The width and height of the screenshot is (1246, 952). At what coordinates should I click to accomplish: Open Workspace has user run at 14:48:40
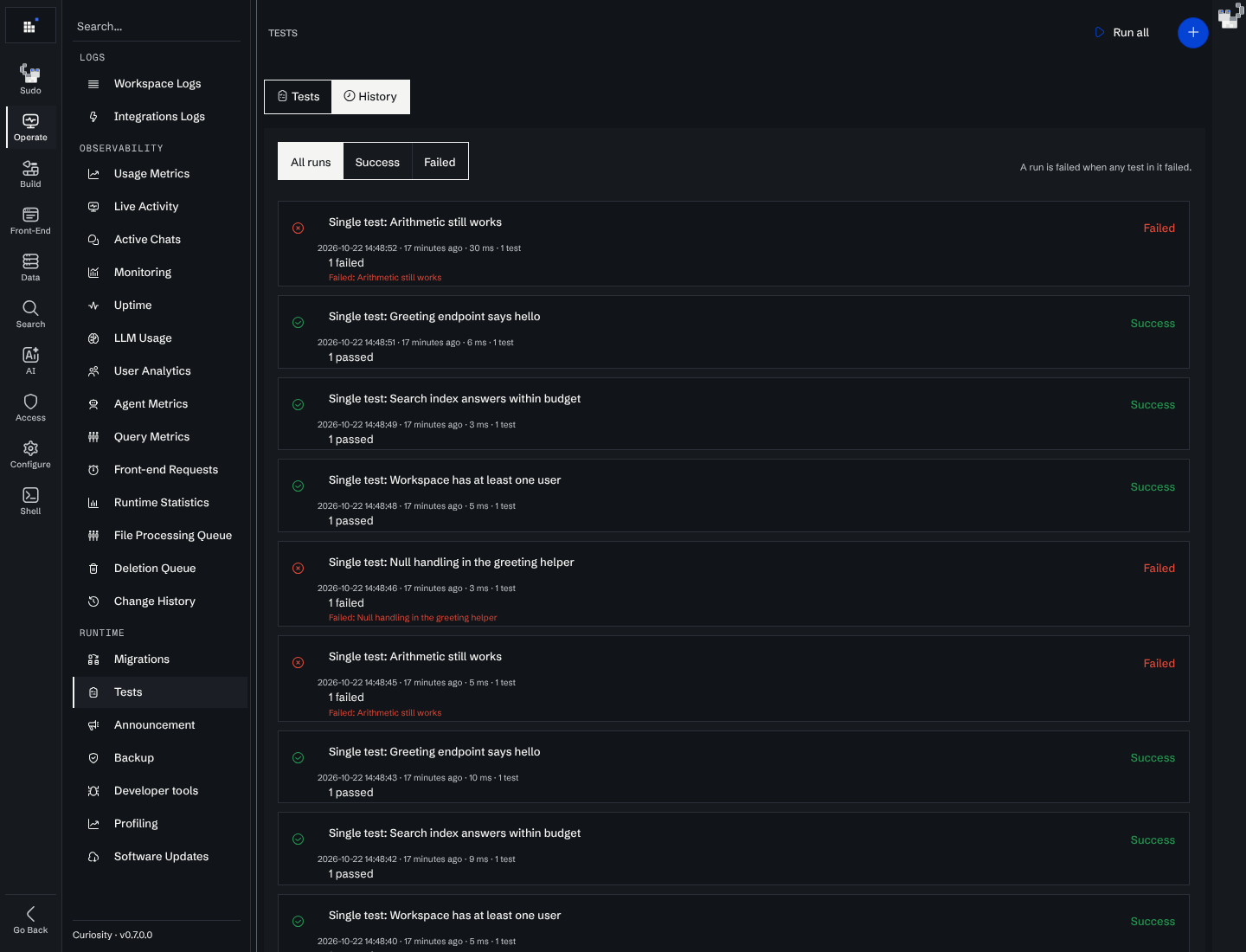pyautogui.click(x=733, y=923)
